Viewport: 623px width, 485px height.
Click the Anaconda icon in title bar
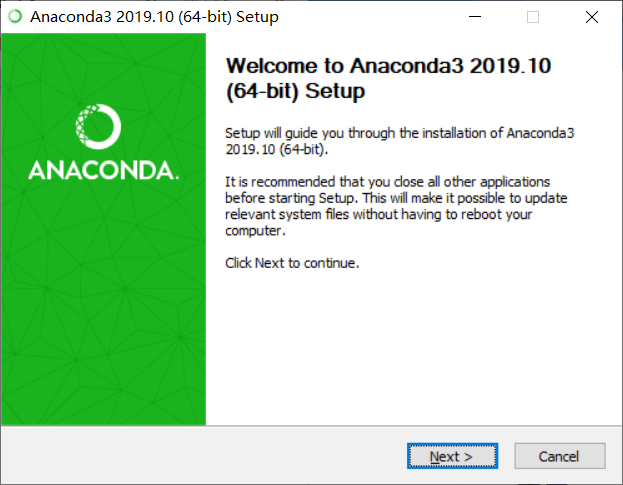[x=14, y=17]
